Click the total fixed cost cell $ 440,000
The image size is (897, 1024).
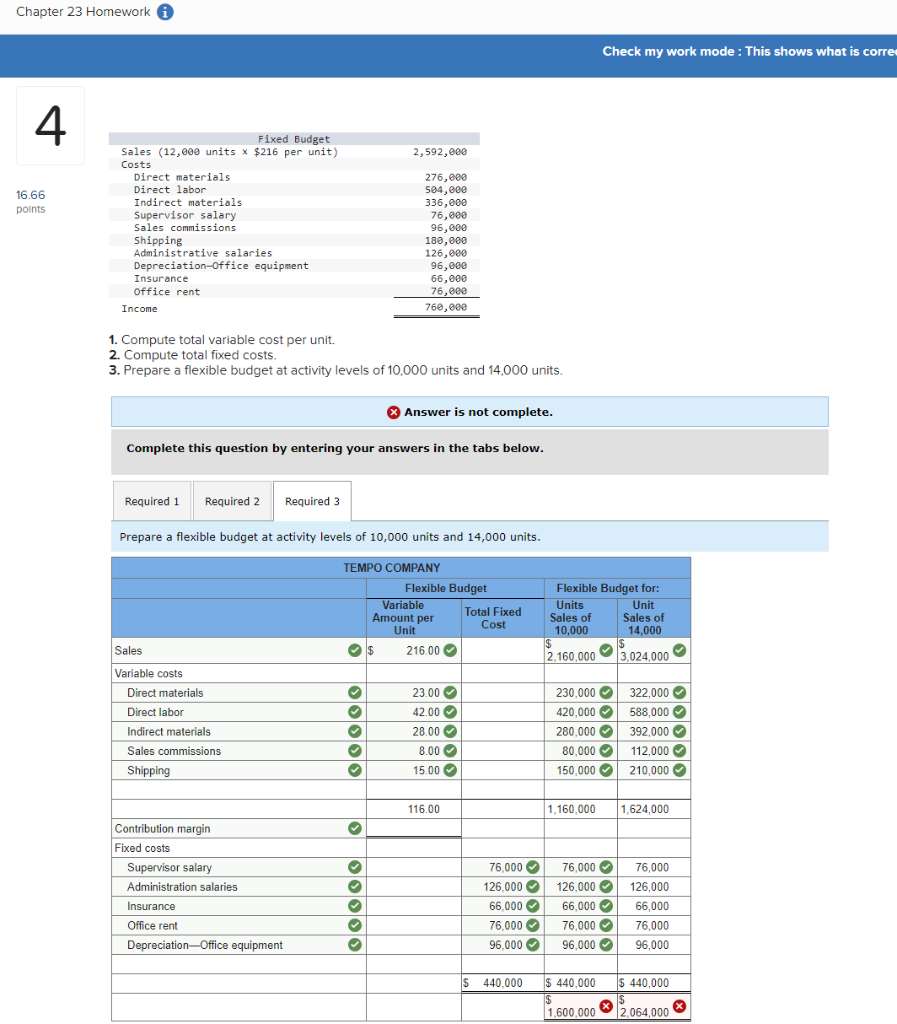(503, 983)
